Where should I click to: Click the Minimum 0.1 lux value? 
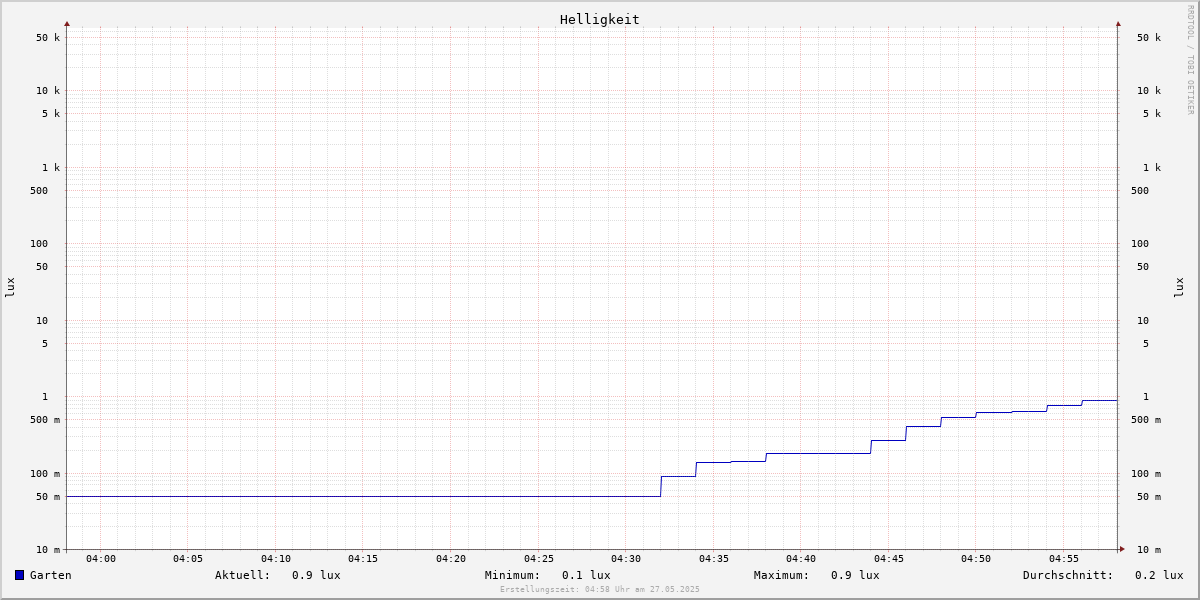coord(586,575)
